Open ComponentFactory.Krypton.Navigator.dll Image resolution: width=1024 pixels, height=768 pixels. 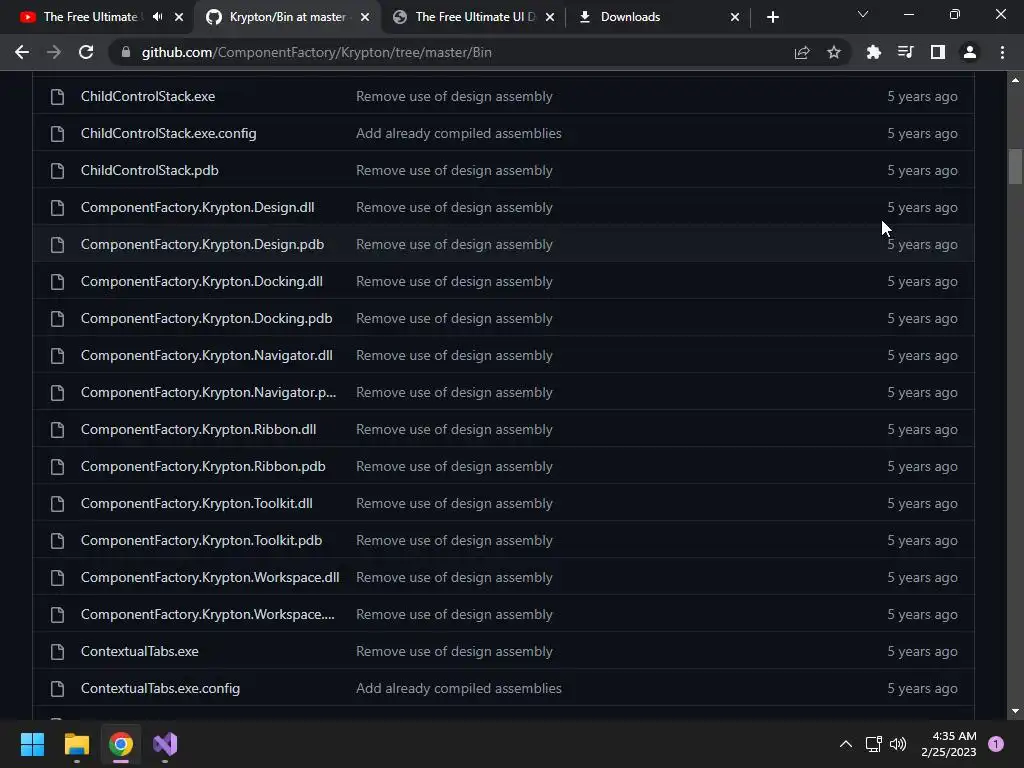206,355
